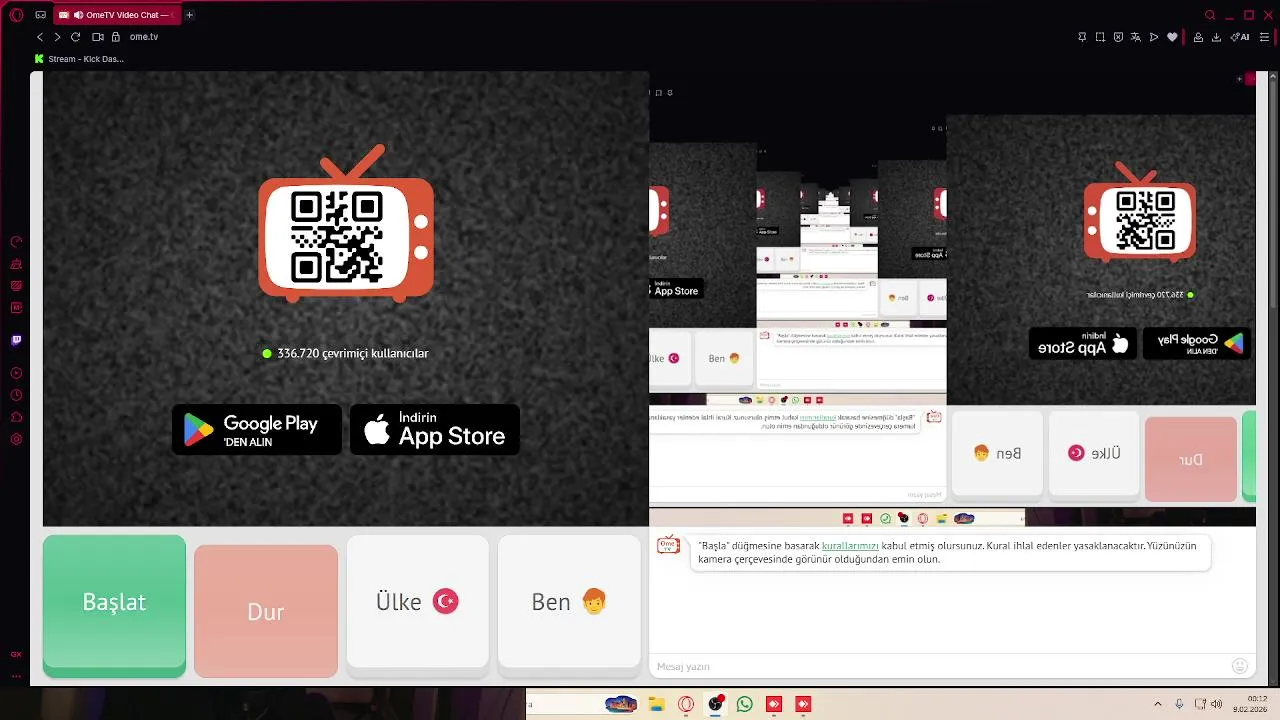Open the Stream - Kick Dashboard bookmark

point(79,59)
